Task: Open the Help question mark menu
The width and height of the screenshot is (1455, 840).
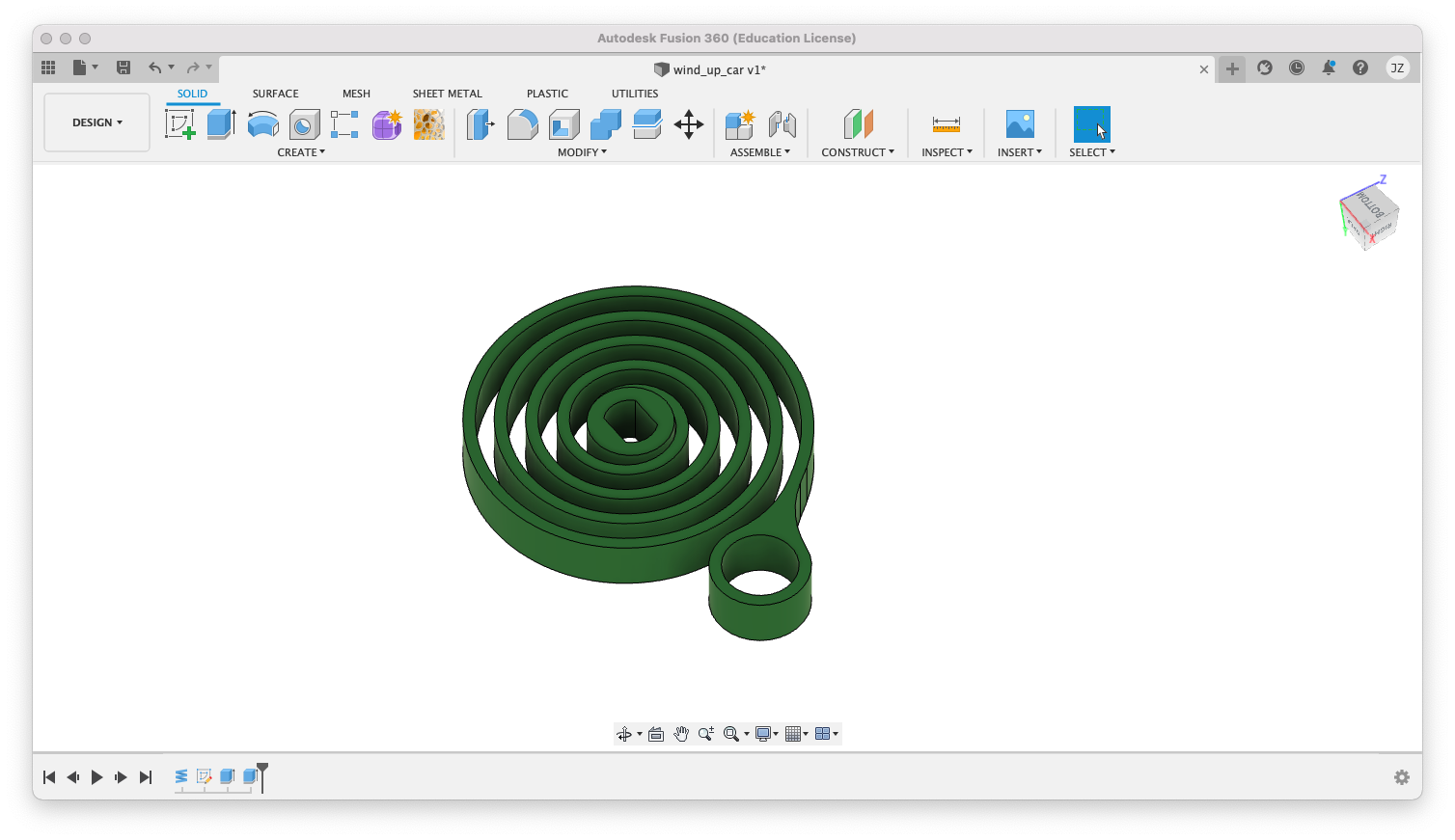Action: [1360, 68]
